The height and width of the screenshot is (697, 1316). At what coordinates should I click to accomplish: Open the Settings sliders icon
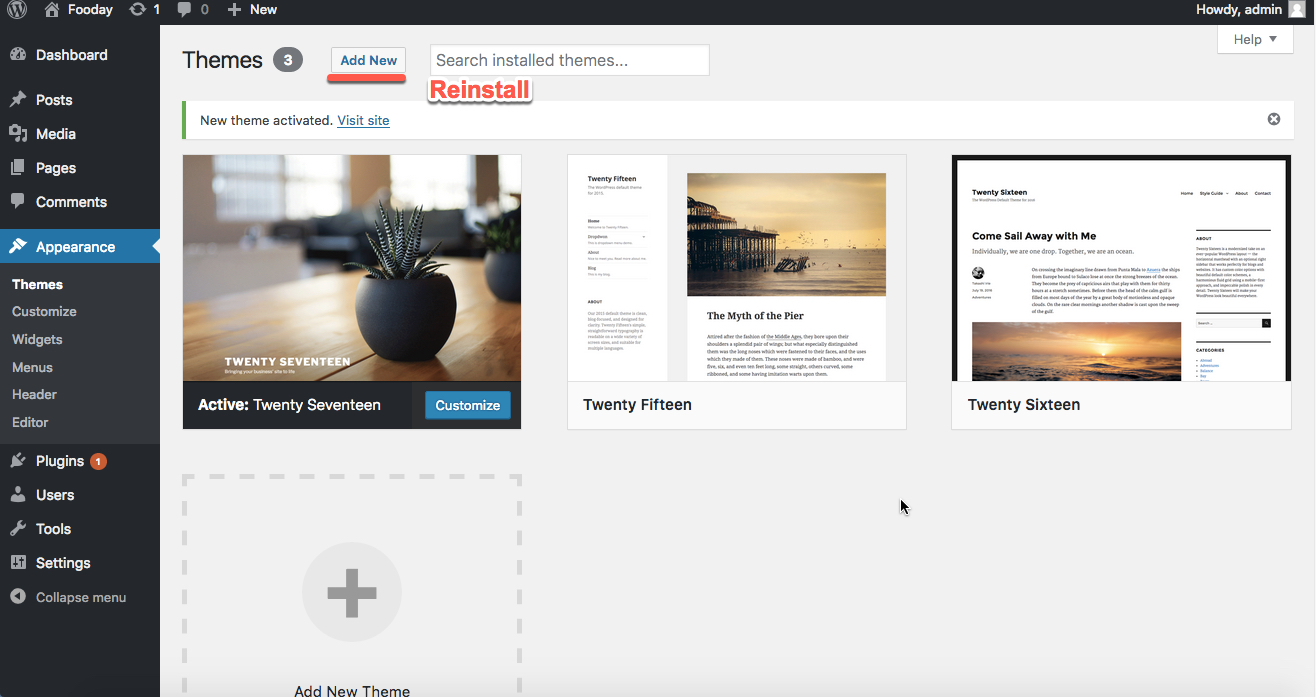(18, 563)
